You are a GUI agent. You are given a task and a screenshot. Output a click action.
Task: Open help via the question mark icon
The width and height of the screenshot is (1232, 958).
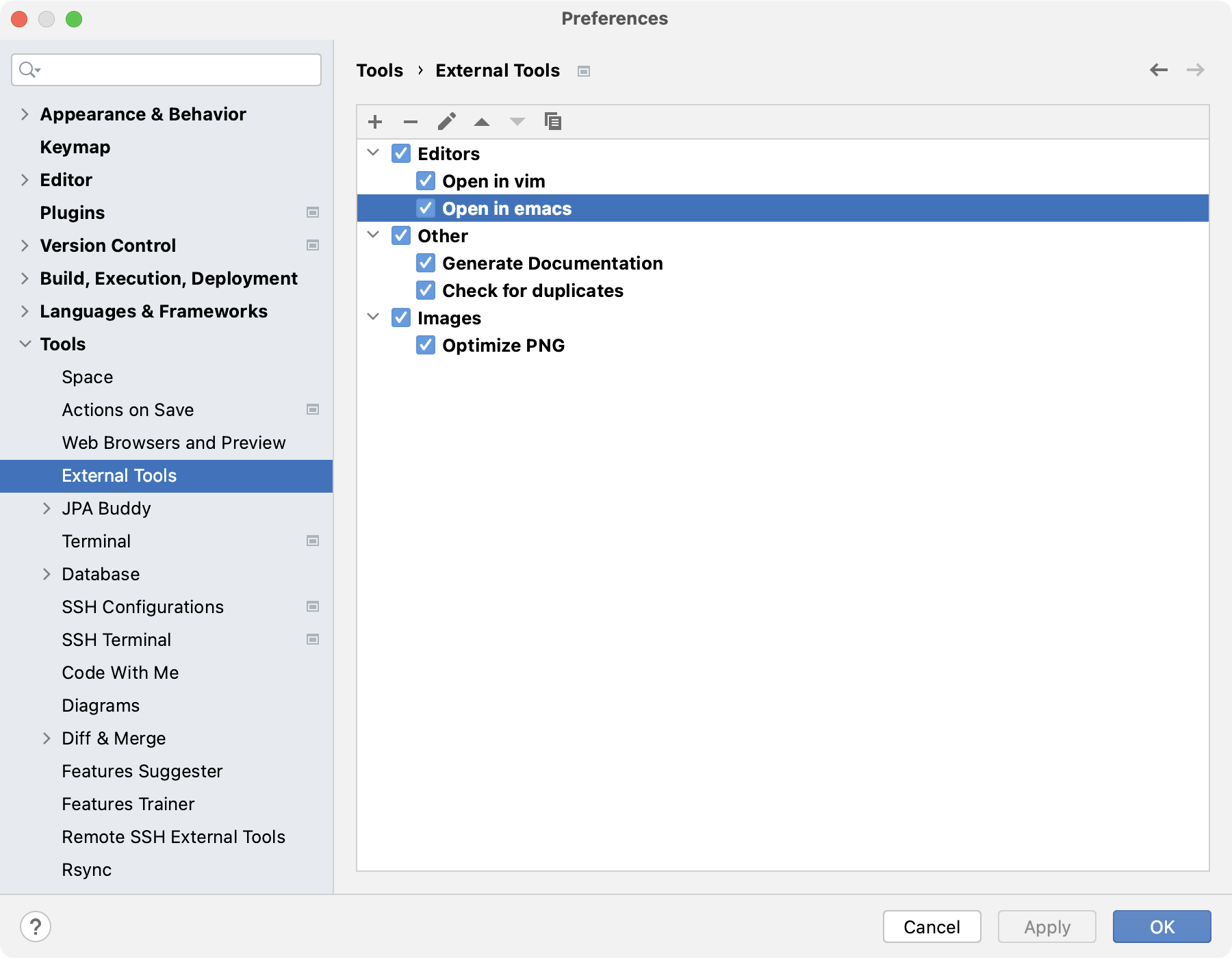(35, 927)
